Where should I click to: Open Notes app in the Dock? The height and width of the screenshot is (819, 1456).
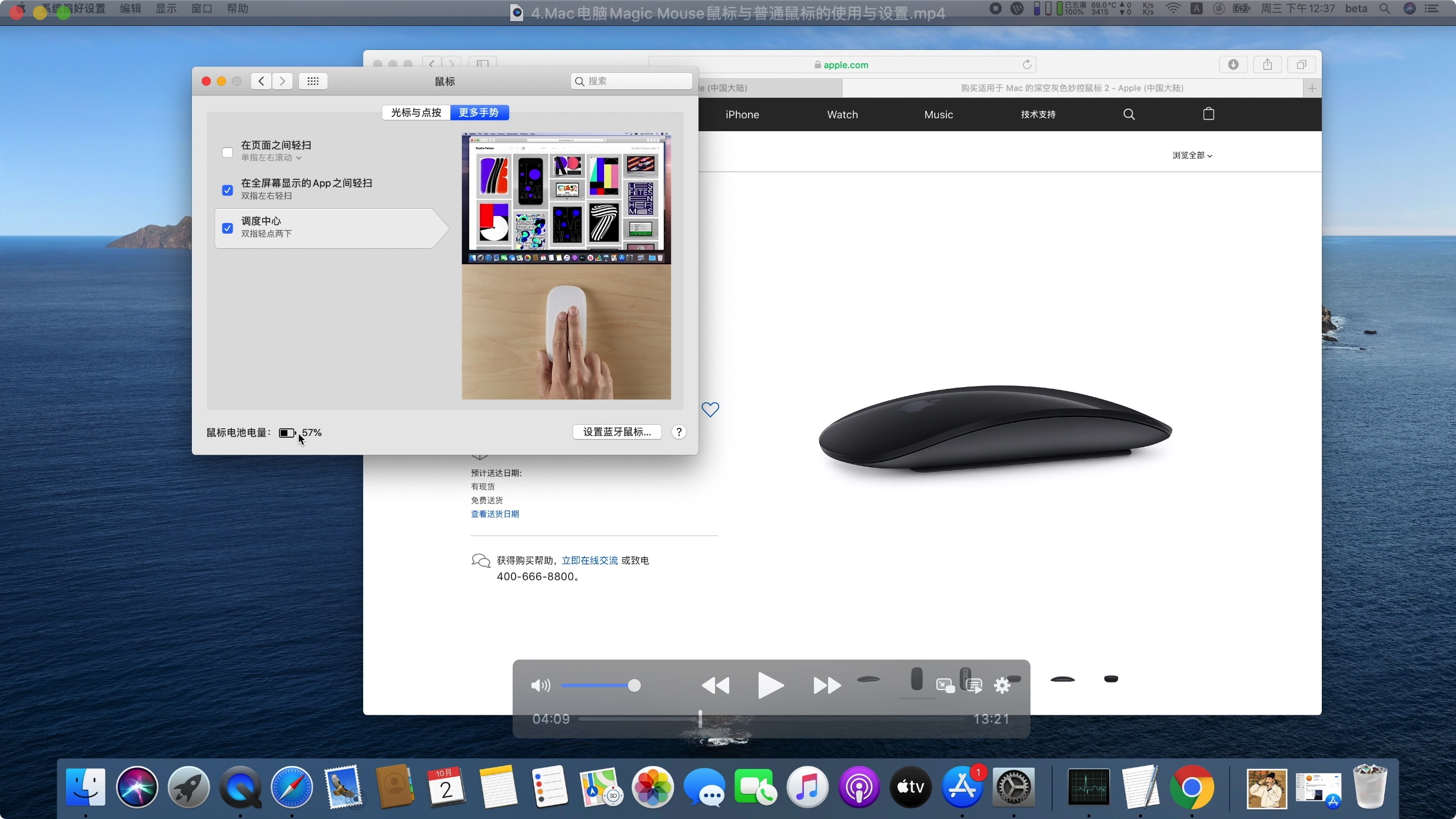[498, 787]
